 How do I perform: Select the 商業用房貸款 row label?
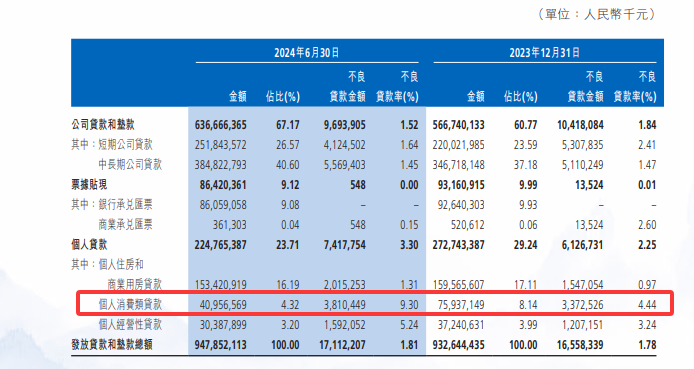tap(135, 284)
